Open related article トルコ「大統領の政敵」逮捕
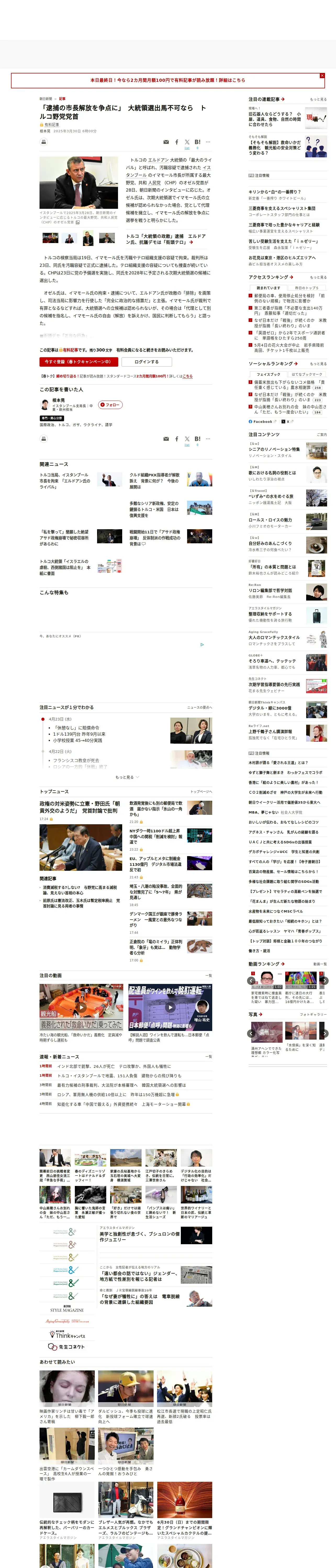 click(166, 239)
